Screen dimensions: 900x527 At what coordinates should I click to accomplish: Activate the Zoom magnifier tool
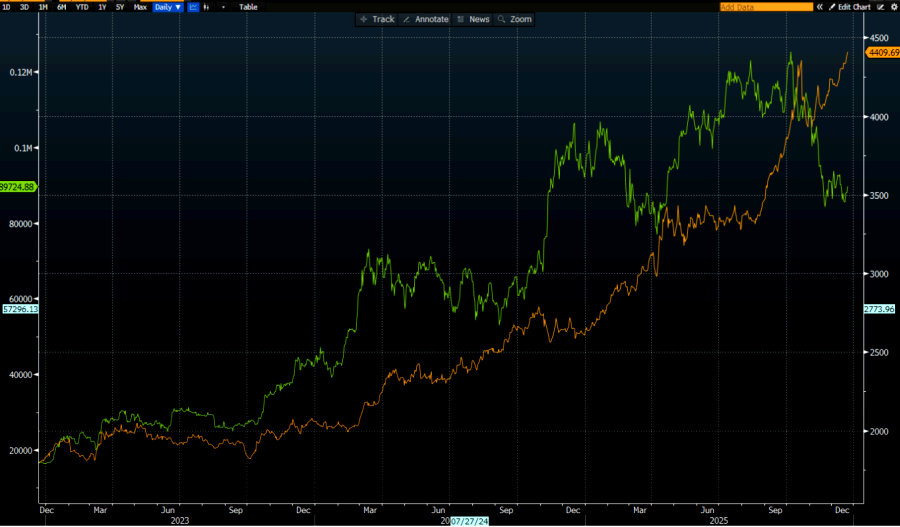[515, 19]
